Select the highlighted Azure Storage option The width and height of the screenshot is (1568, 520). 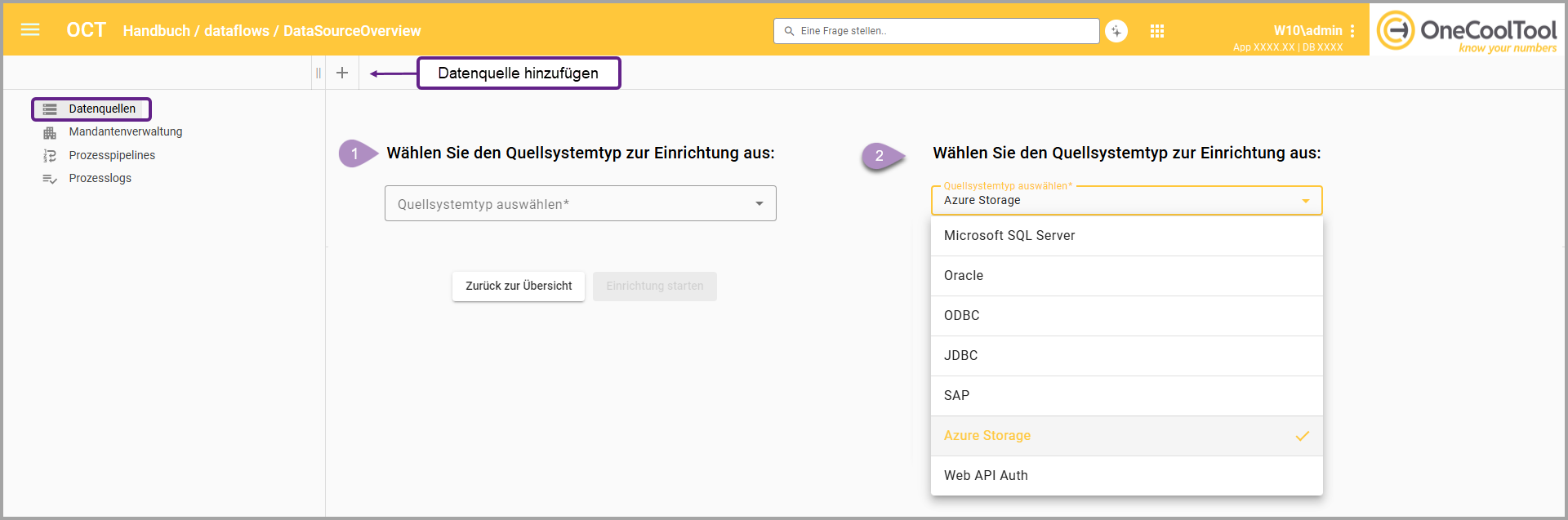point(1126,436)
